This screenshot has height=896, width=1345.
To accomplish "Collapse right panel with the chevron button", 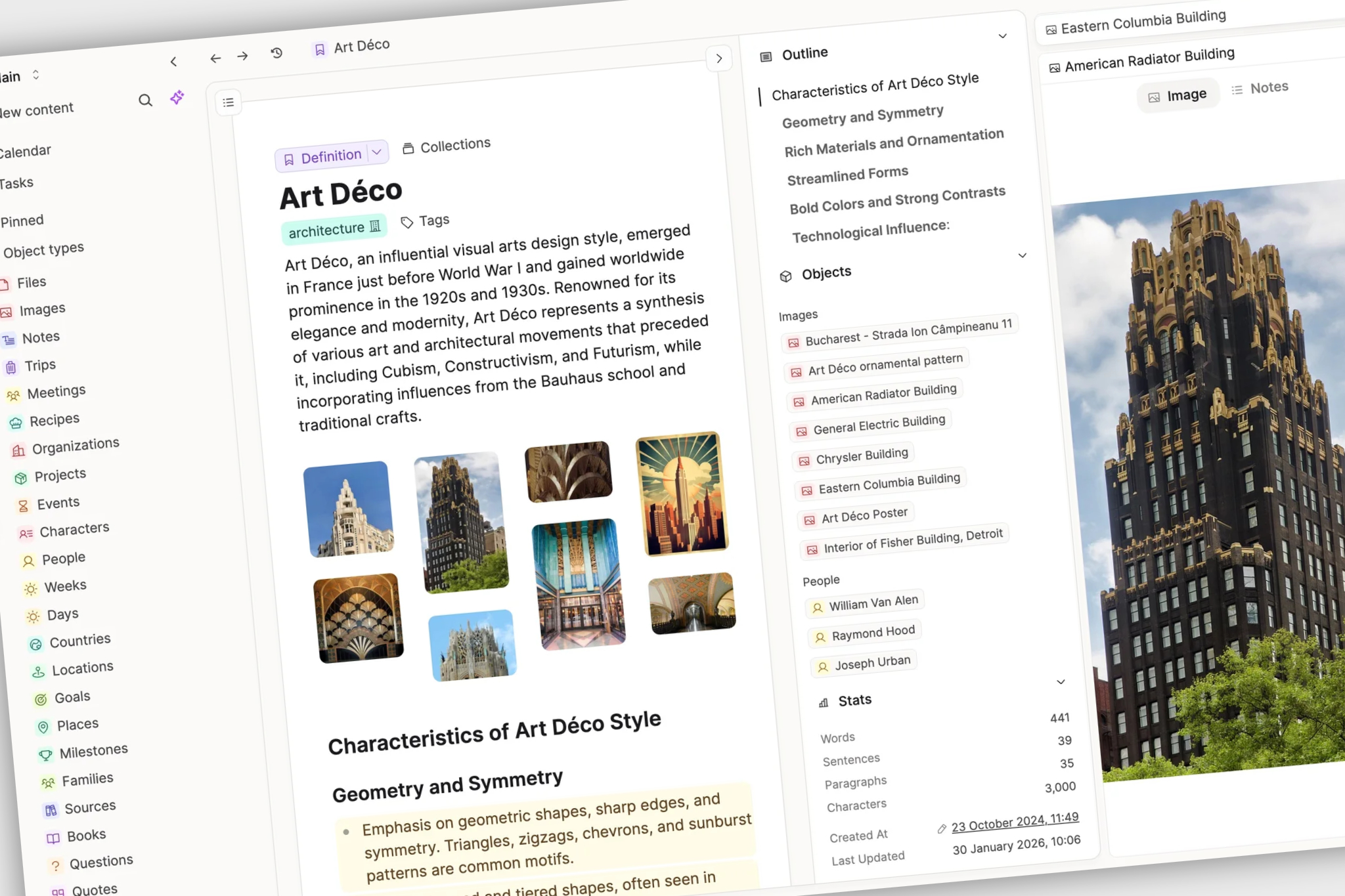I will tap(719, 58).
